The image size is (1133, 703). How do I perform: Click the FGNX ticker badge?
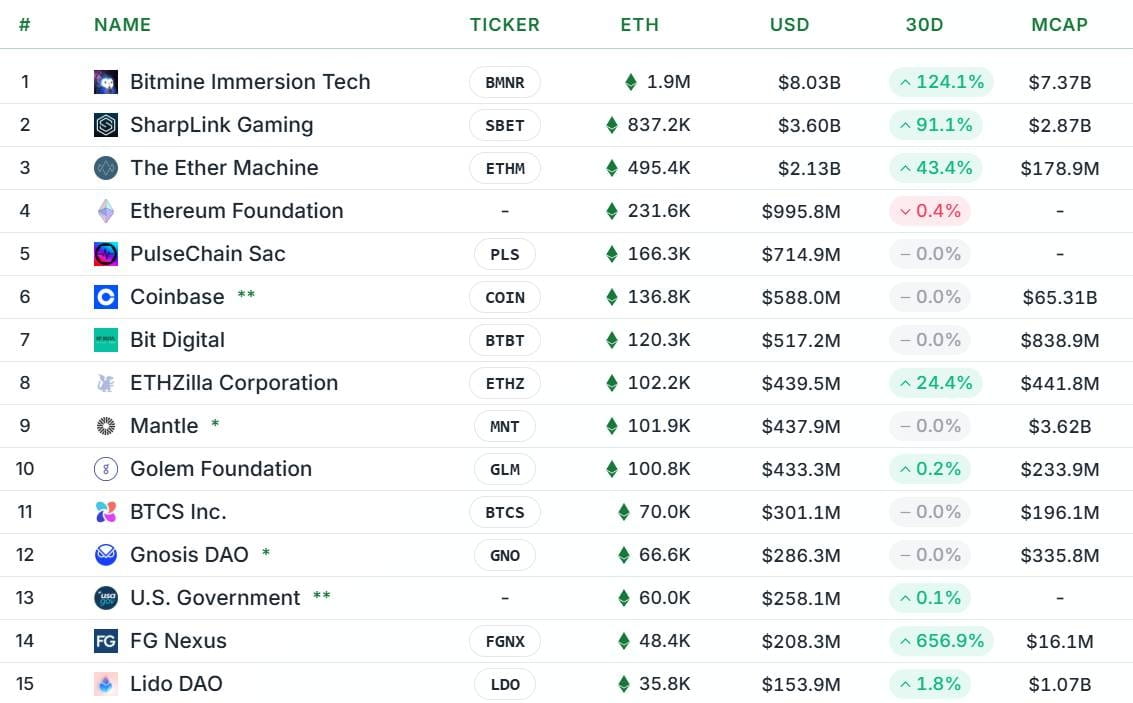pyautogui.click(x=505, y=641)
